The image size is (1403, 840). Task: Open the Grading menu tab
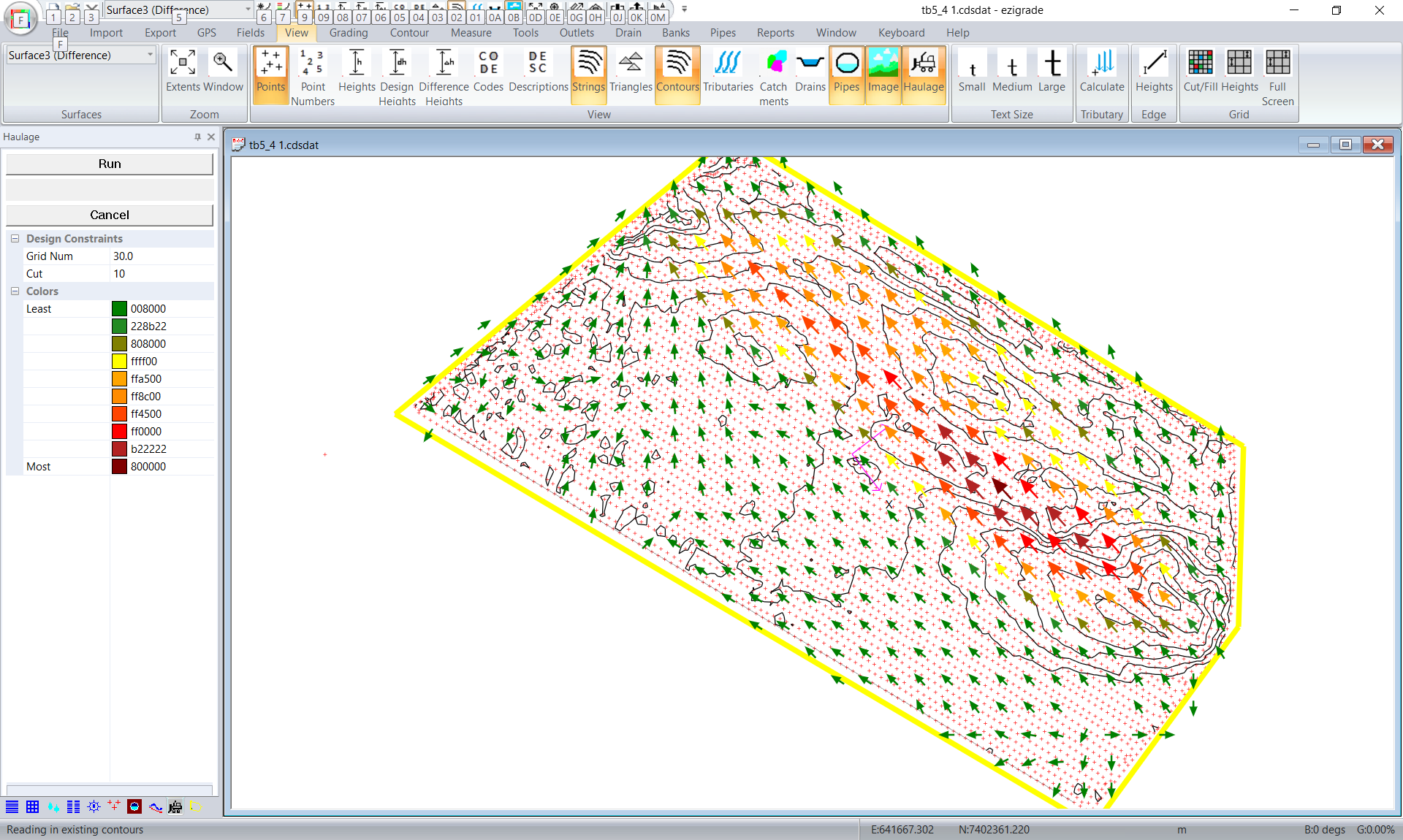coord(349,33)
